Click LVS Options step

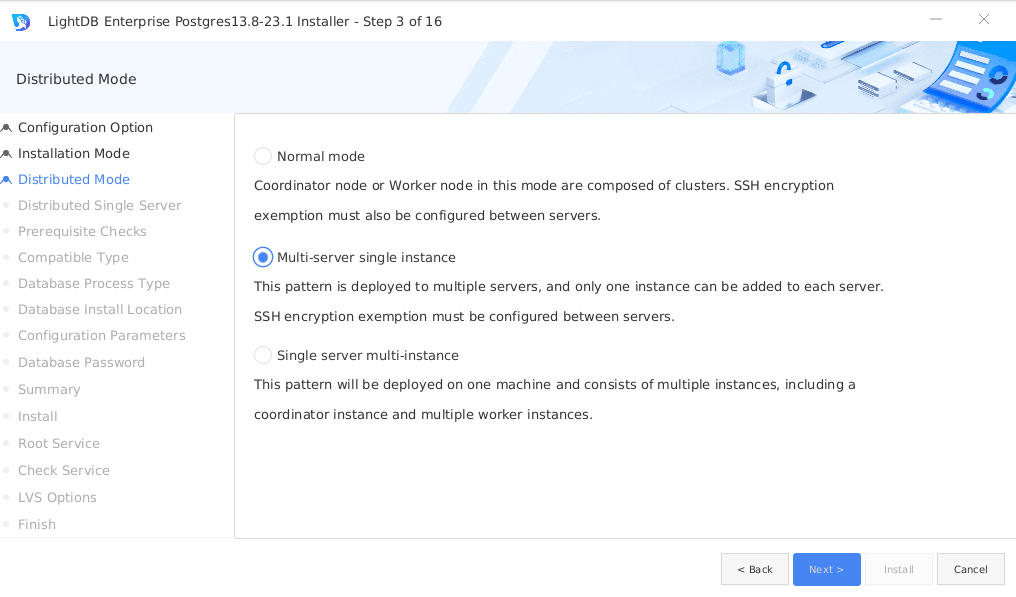[57, 497]
